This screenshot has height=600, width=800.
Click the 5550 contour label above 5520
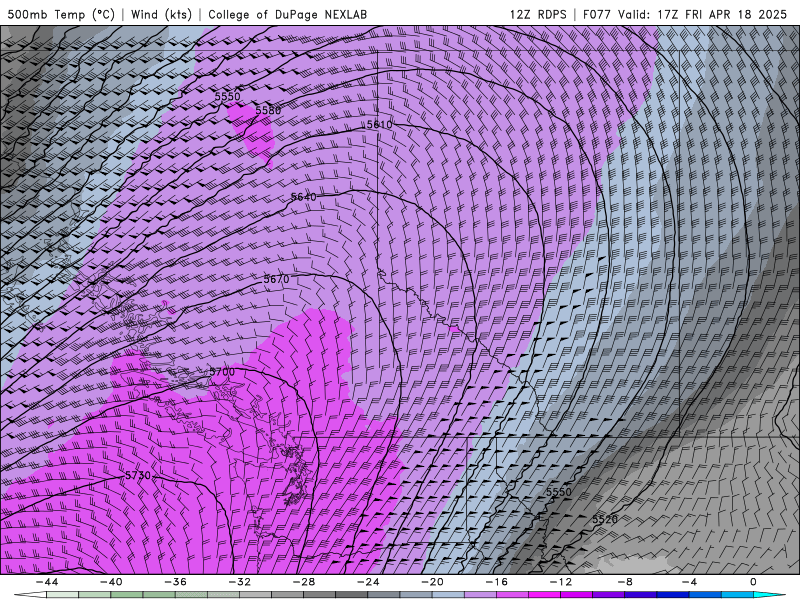(x=559, y=492)
